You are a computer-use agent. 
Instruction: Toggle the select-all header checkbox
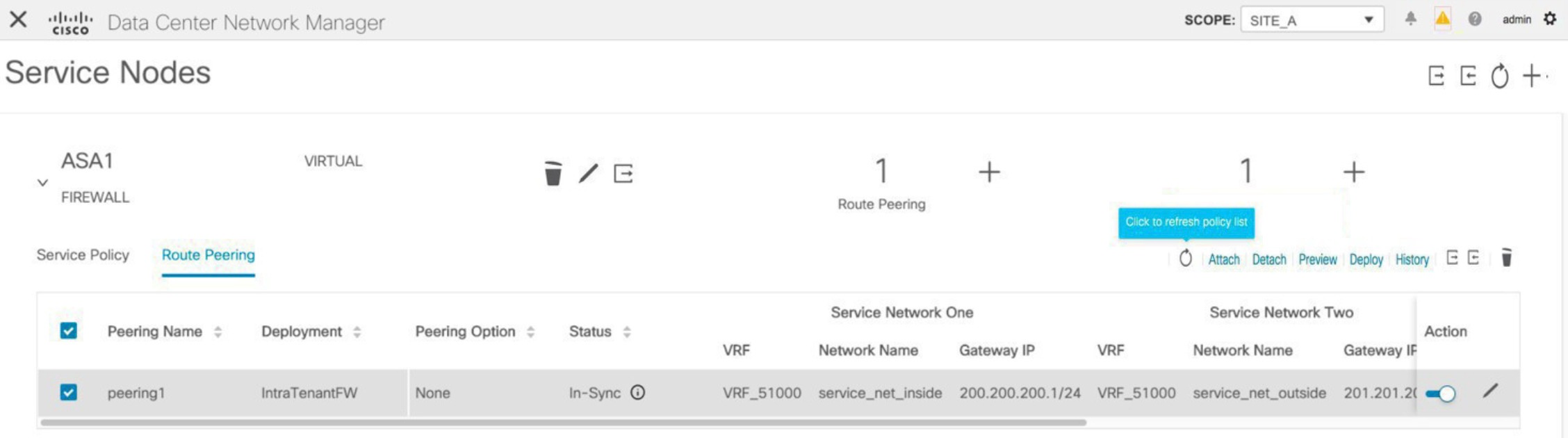[x=68, y=331]
